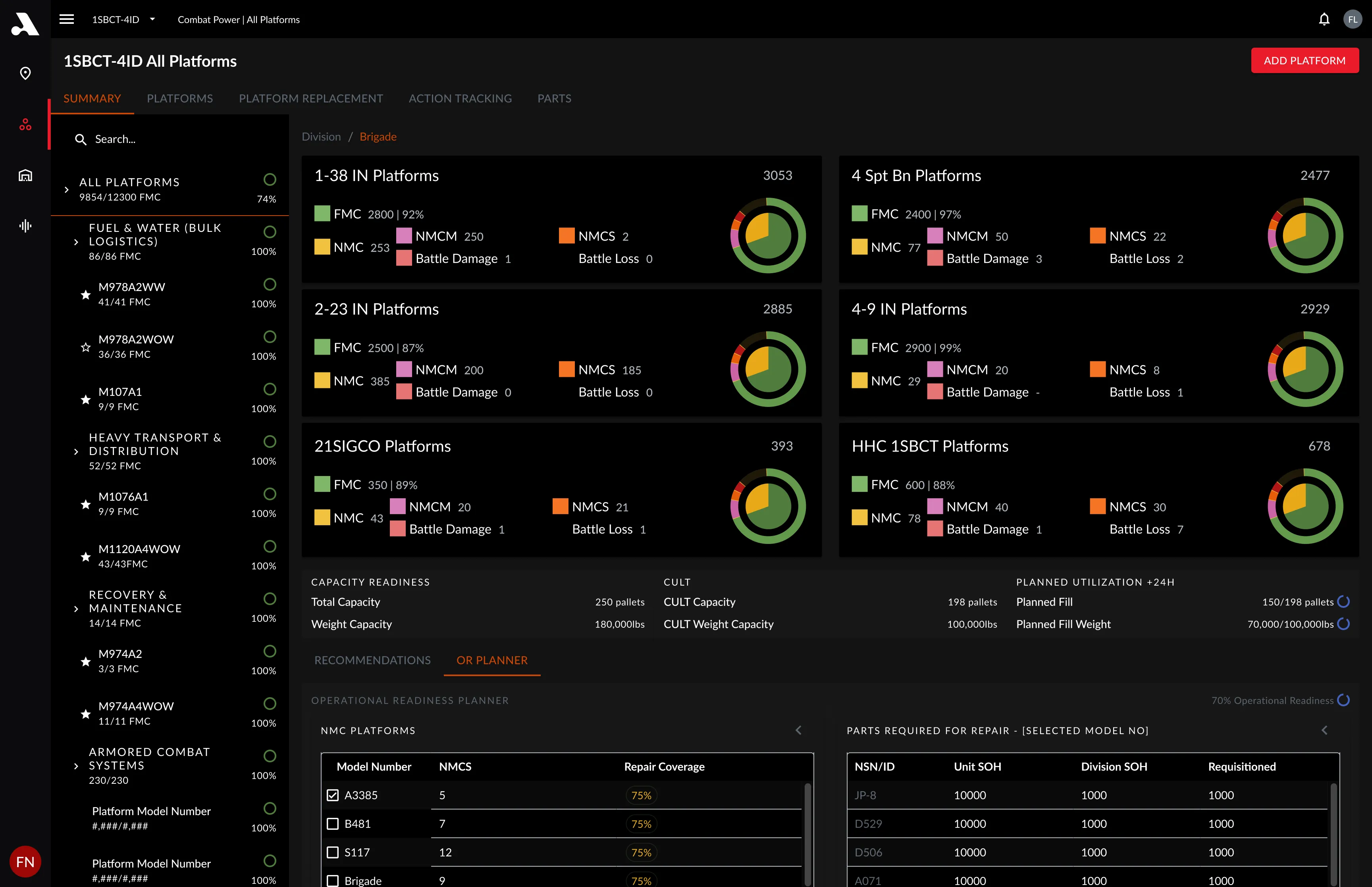The width and height of the screenshot is (1372, 887).
Task: Select the D529 part row
Action: (x=1087, y=824)
